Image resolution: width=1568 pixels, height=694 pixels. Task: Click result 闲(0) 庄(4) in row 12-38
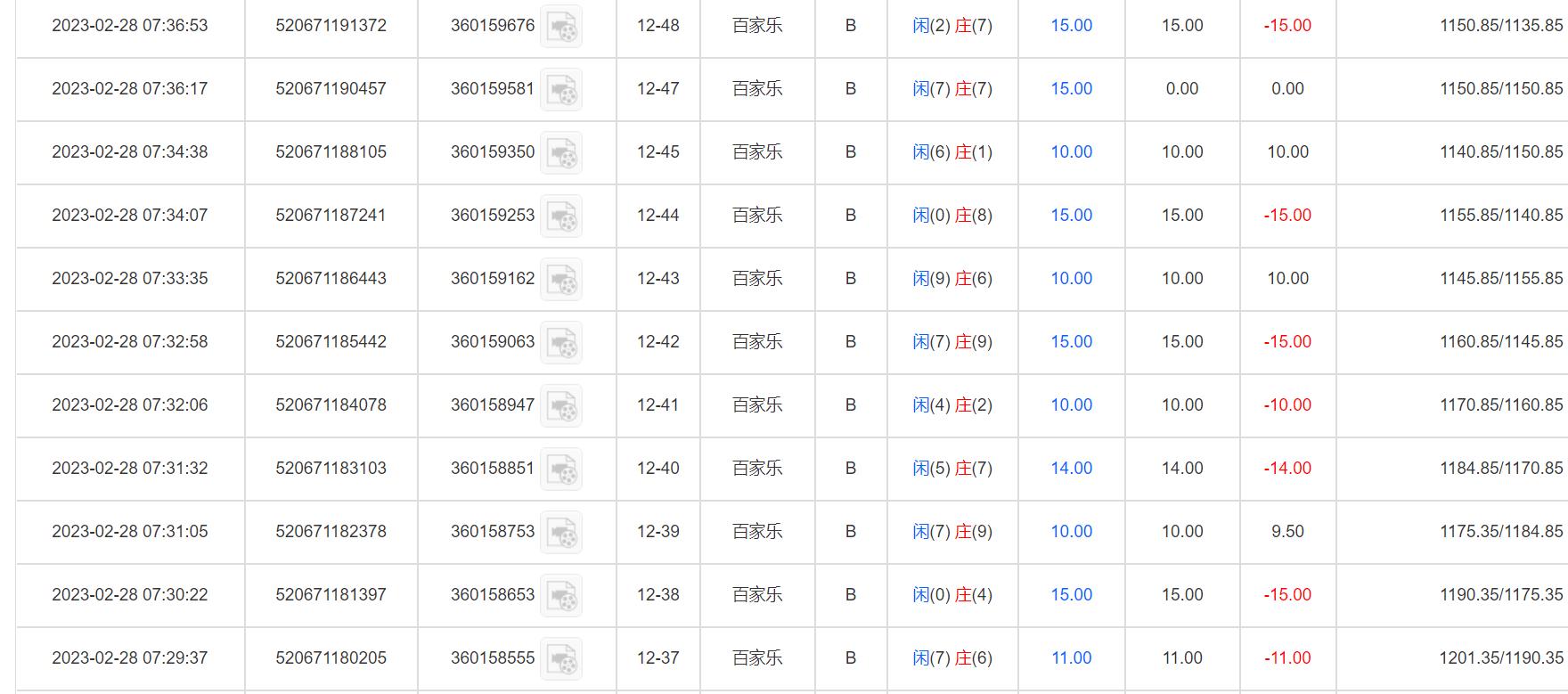tap(952, 595)
